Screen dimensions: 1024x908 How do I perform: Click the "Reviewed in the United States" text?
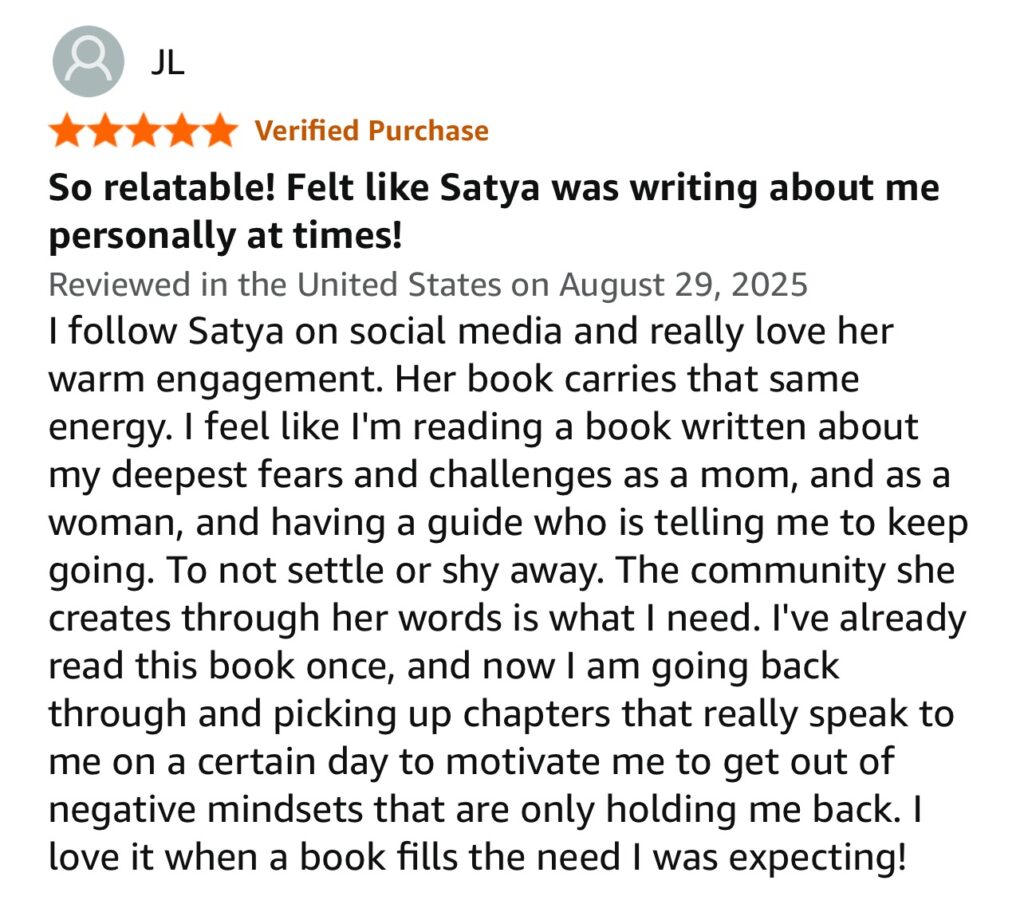[x=274, y=285]
